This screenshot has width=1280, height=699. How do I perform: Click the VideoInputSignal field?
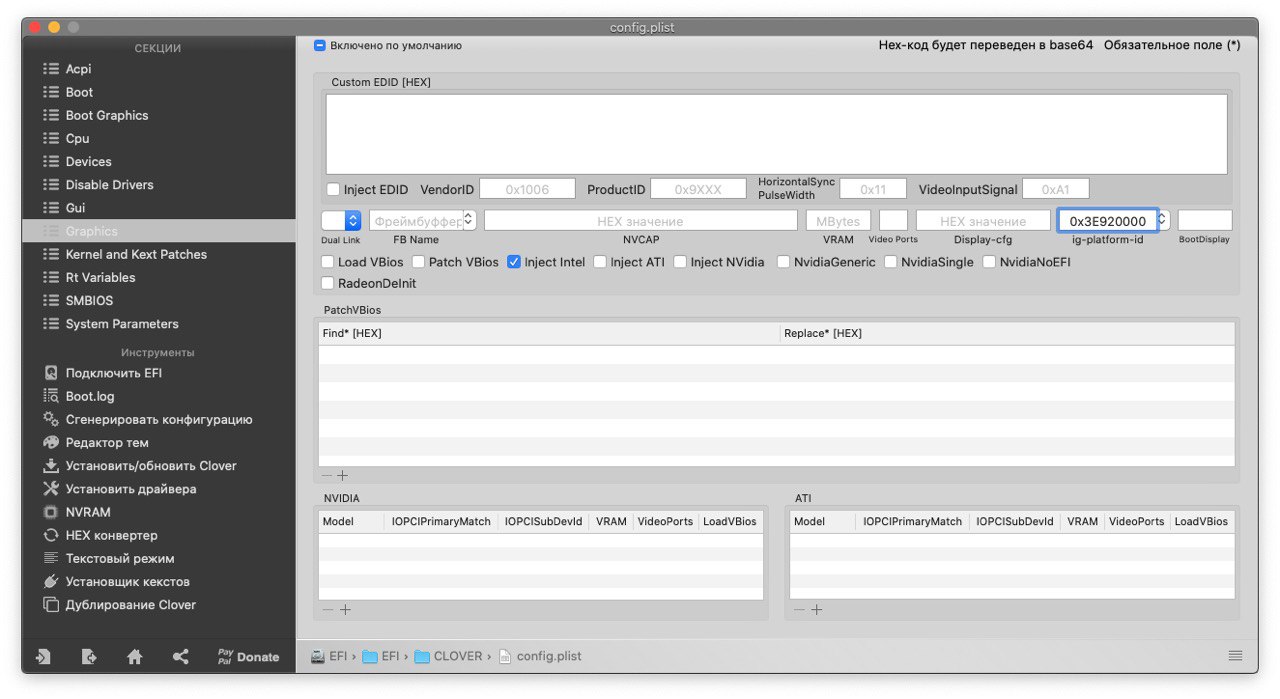(x=1055, y=189)
